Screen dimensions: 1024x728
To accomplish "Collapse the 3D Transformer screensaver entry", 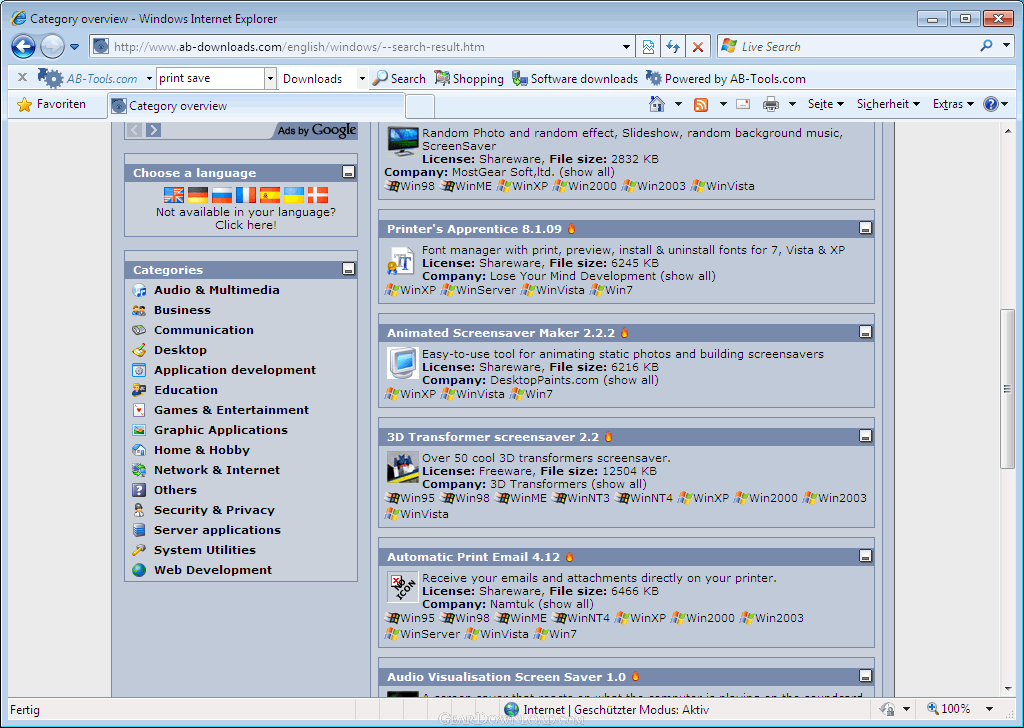I will coord(865,436).
